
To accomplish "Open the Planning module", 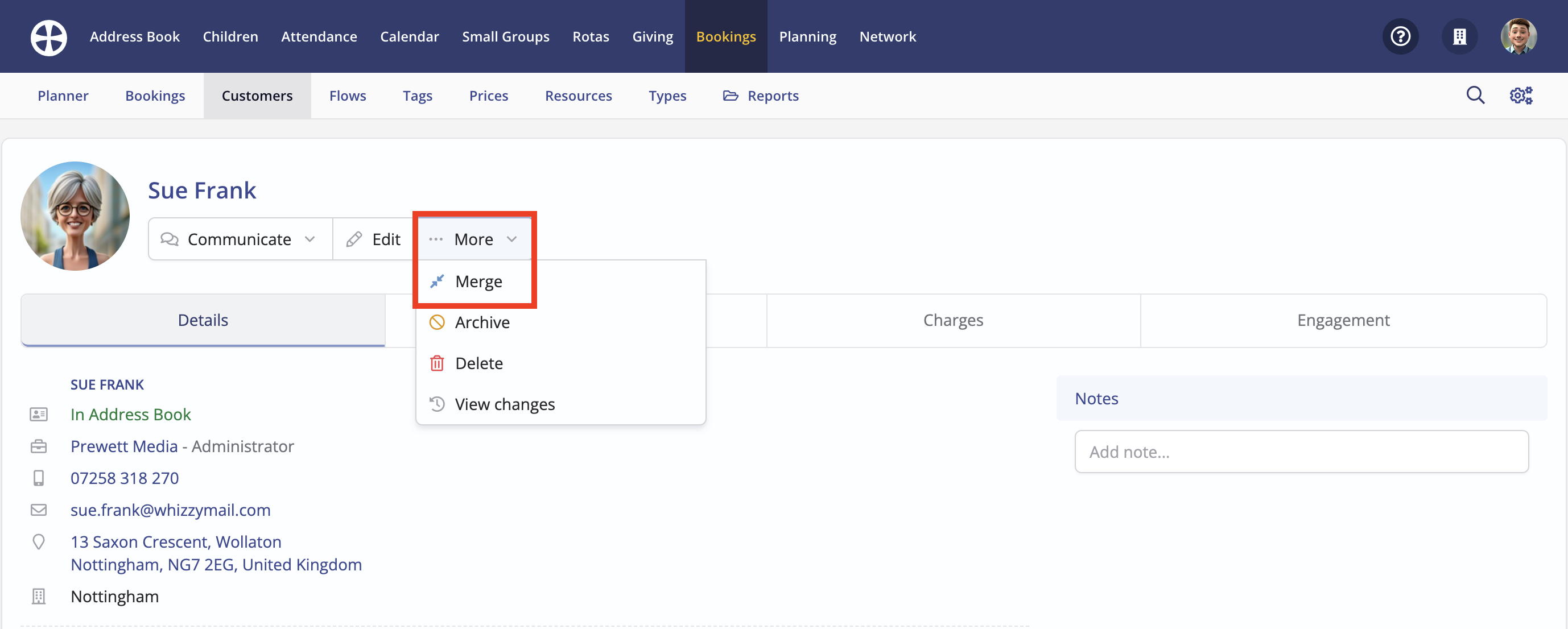I will pyautogui.click(x=807, y=36).
